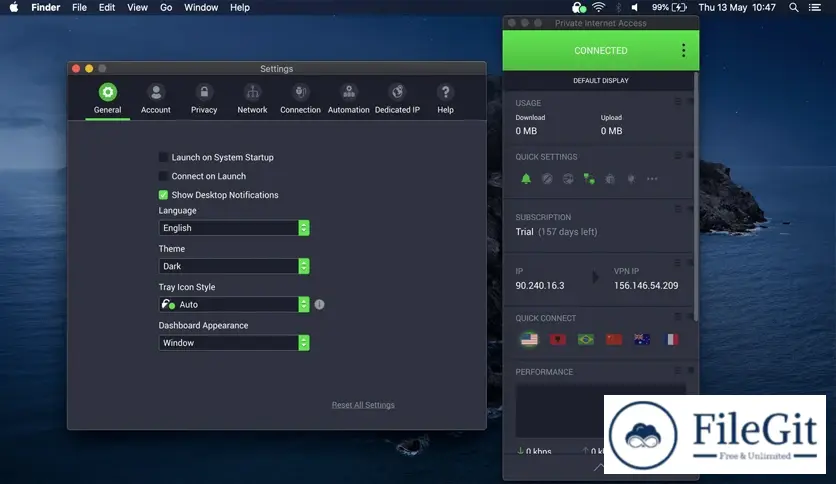Image resolution: width=836 pixels, height=484 pixels.
Task: Open the Automation tab
Action: 349,99
